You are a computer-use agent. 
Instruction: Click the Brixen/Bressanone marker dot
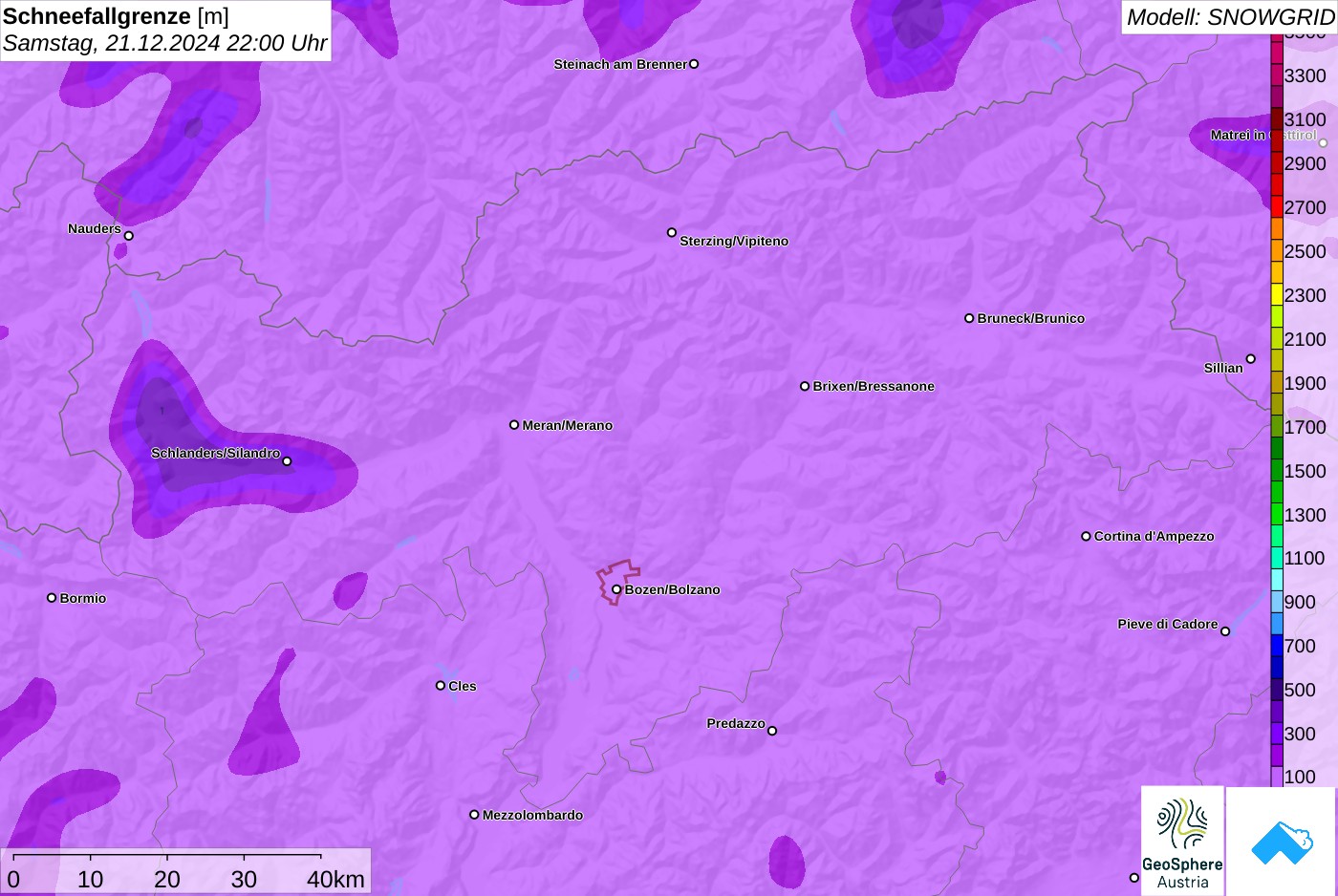[x=805, y=386]
